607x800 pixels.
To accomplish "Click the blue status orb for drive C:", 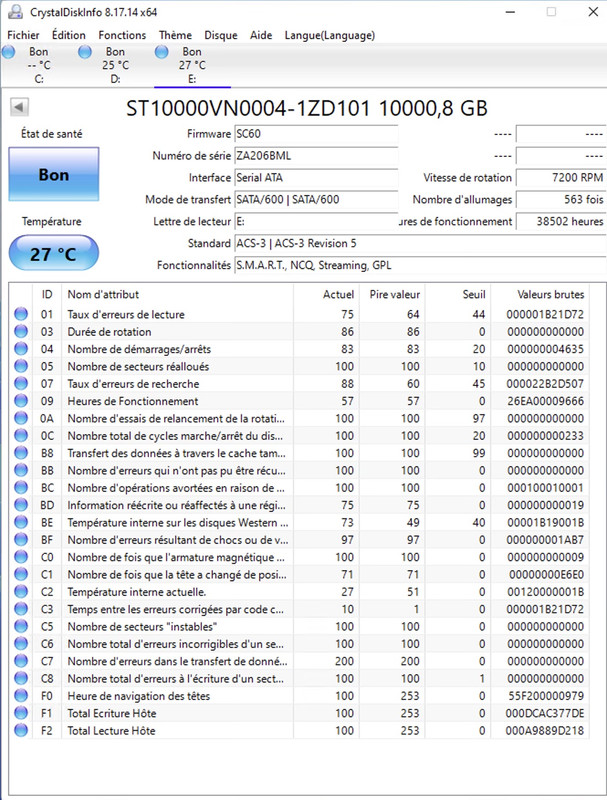I will click(9, 52).
